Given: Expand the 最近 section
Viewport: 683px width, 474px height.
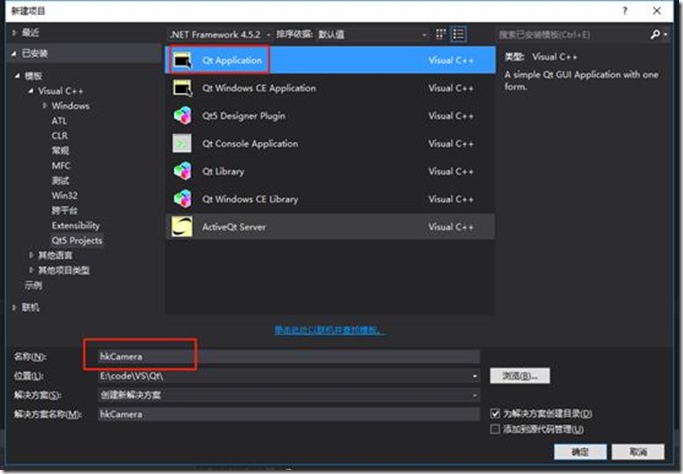Looking at the screenshot, I should [14, 33].
